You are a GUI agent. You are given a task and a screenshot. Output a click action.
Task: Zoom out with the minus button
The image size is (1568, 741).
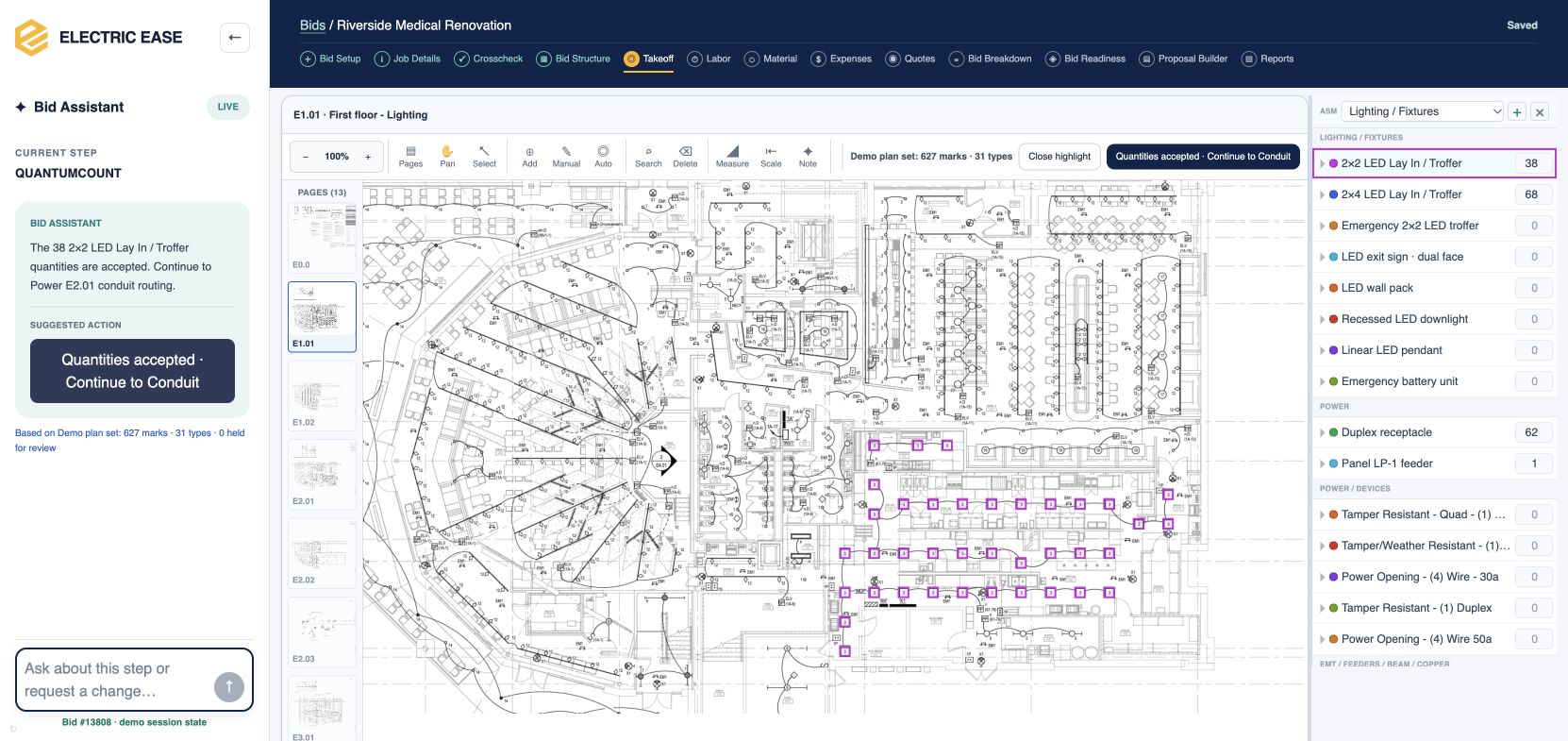click(306, 157)
